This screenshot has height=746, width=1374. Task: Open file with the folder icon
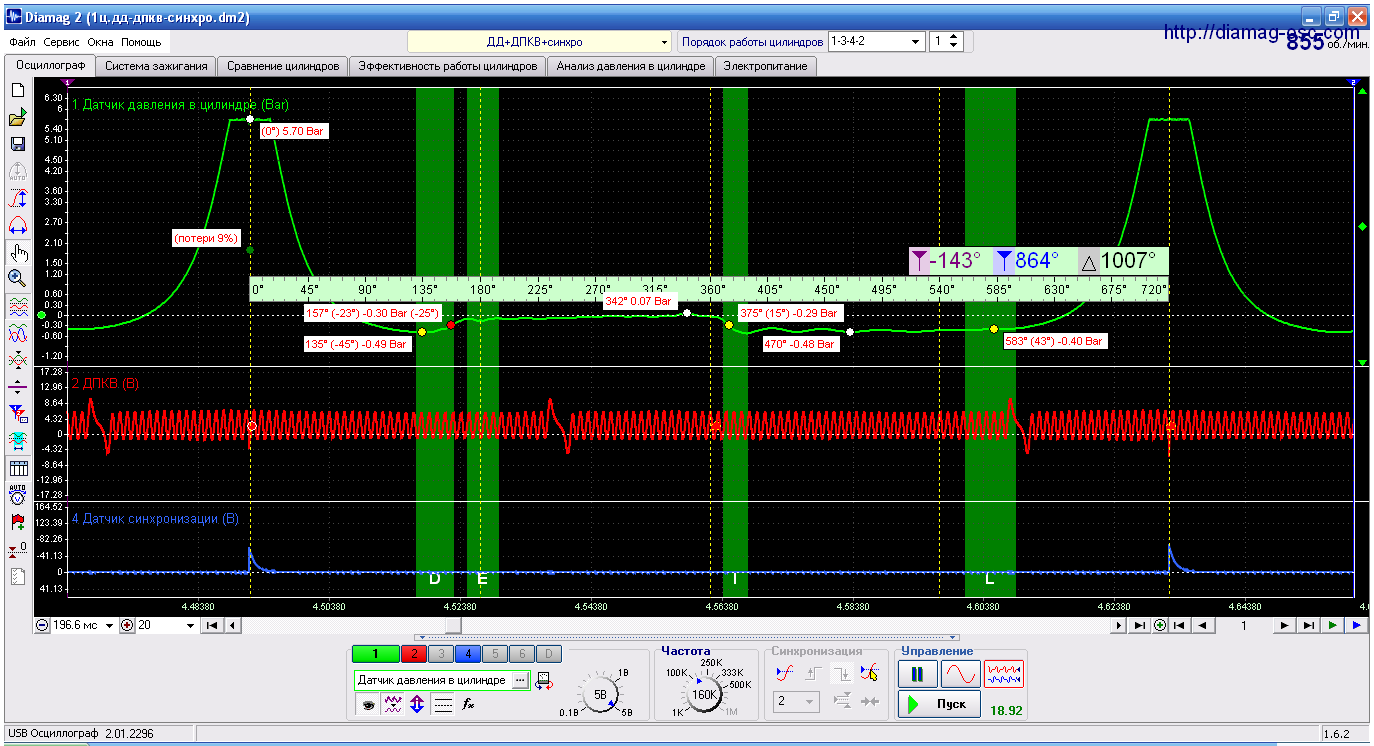(x=17, y=117)
